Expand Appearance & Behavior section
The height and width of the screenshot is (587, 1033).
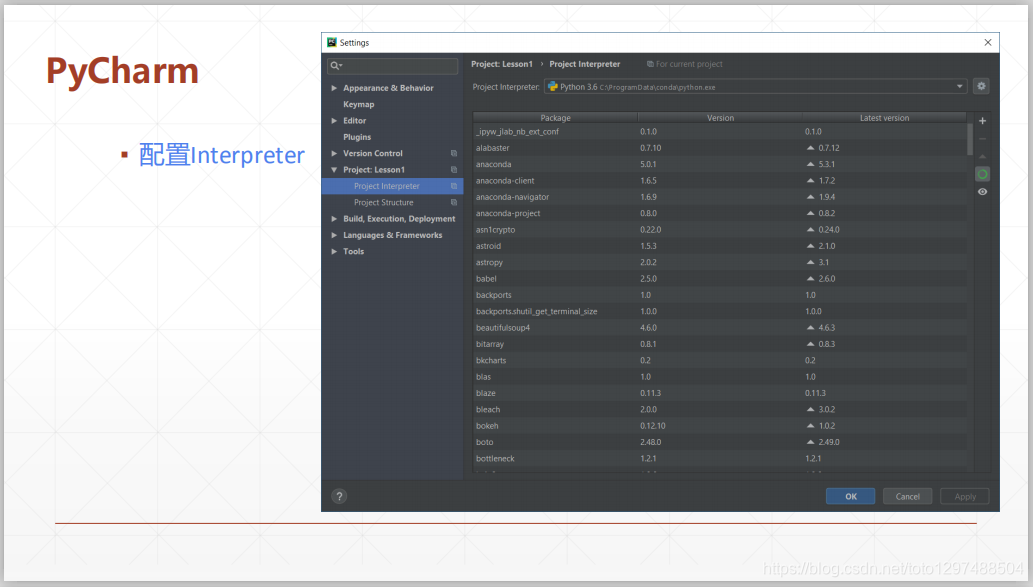pyautogui.click(x=334, y=88)
